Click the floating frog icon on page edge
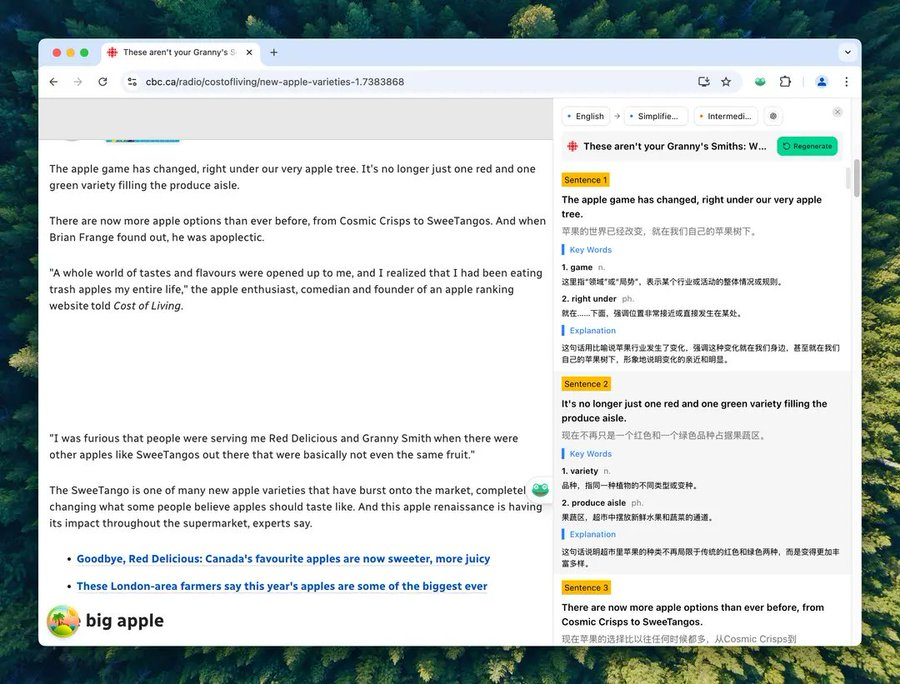This screenshot has width=900, height=684. [540, 489]
